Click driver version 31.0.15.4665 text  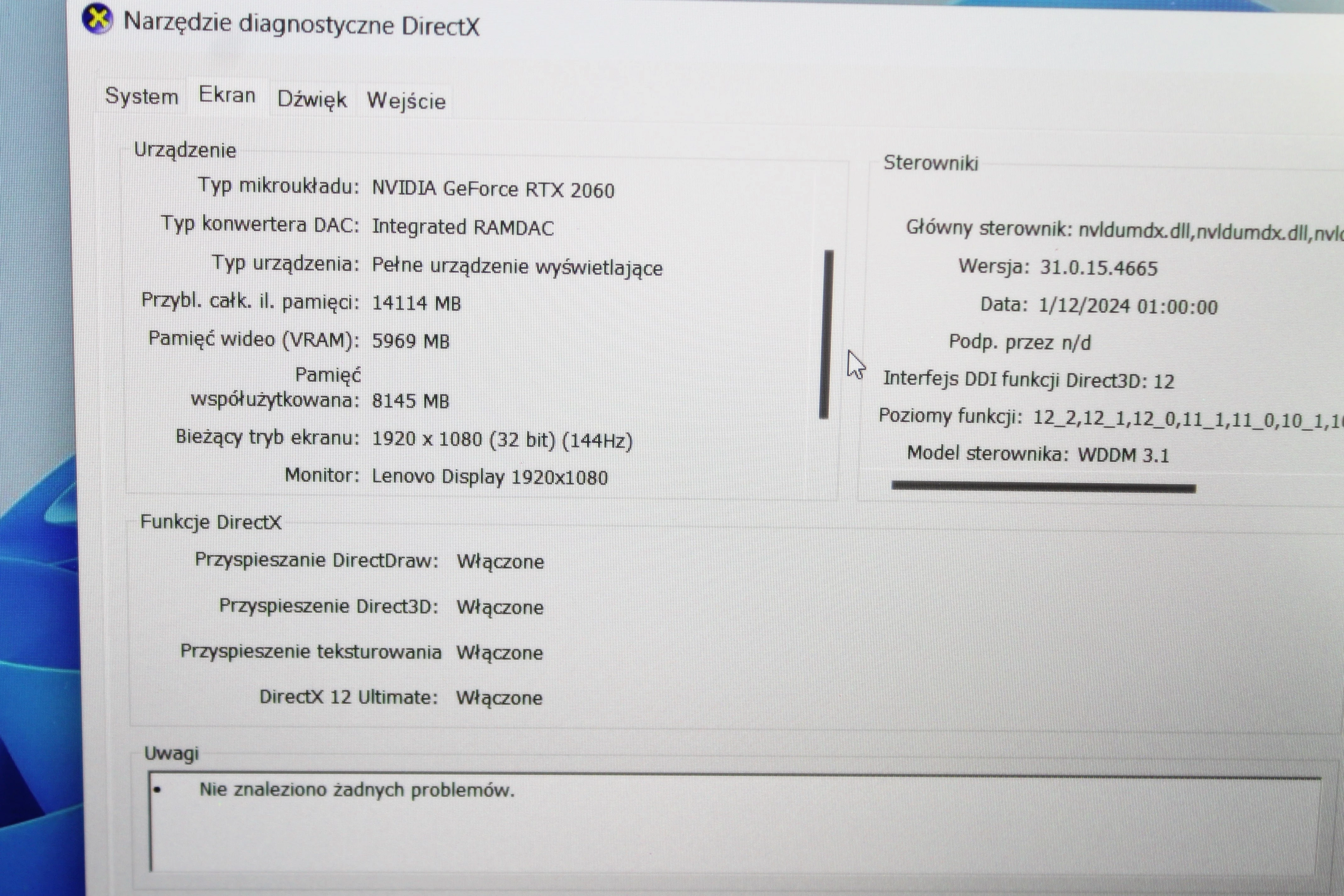(1098, 268)
